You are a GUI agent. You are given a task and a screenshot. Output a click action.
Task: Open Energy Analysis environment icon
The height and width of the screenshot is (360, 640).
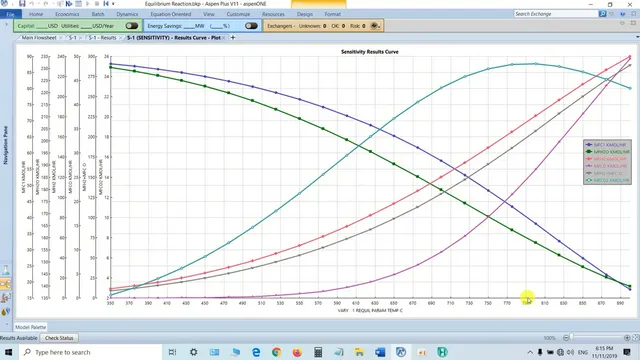point(6,312)
